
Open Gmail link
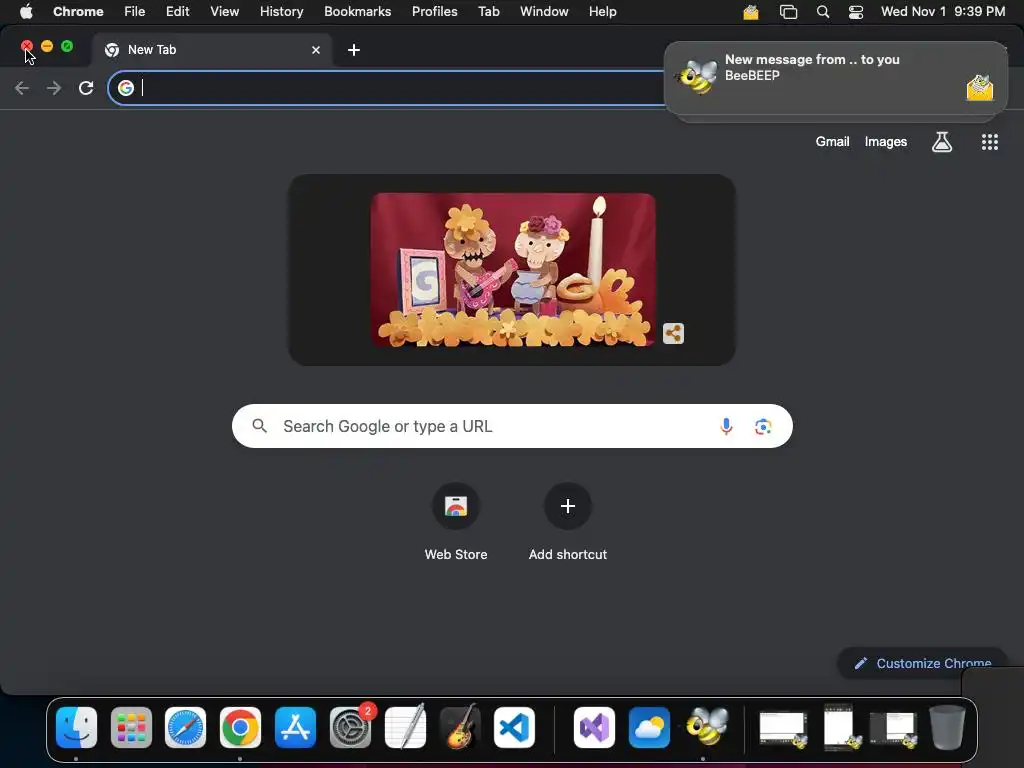click(832, 142)
